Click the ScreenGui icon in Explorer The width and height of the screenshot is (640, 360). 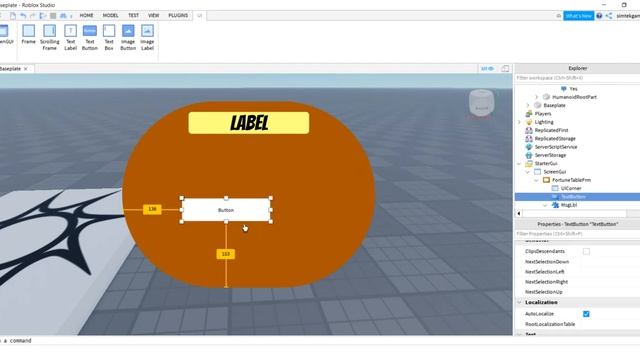coord(538,172)
